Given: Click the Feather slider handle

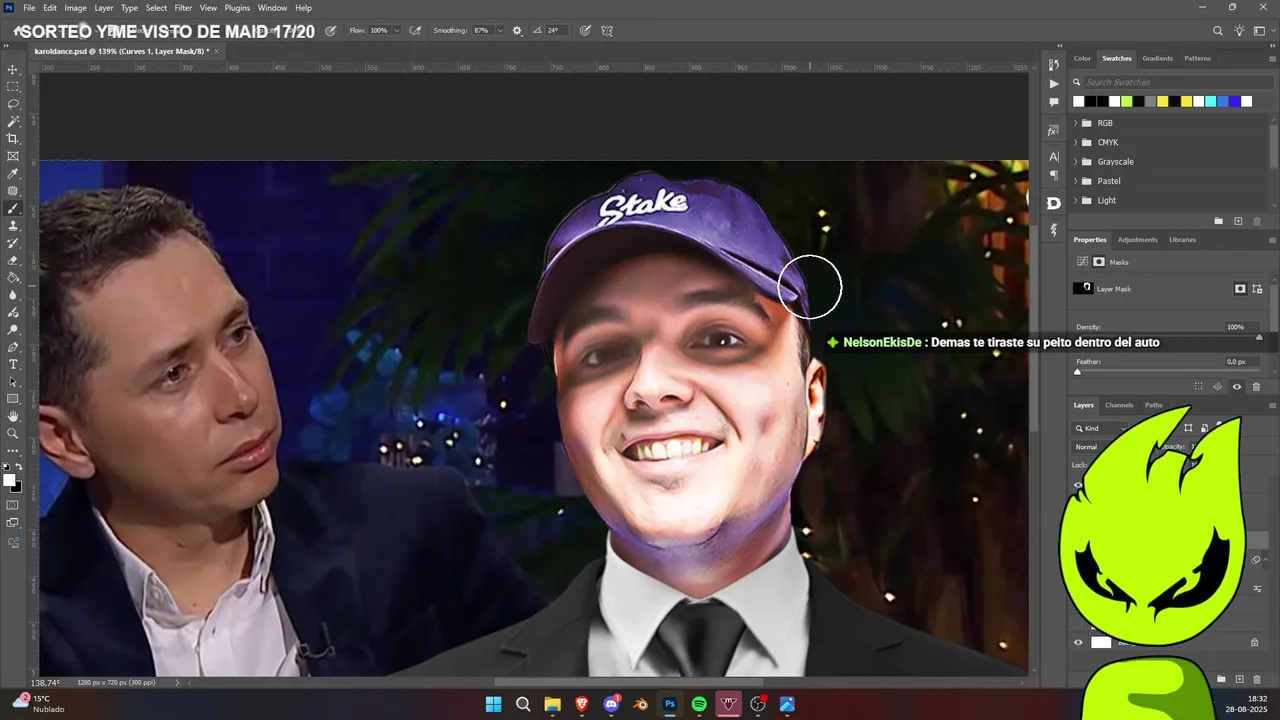Looking at the screenshot, I should pos(1077,372).
